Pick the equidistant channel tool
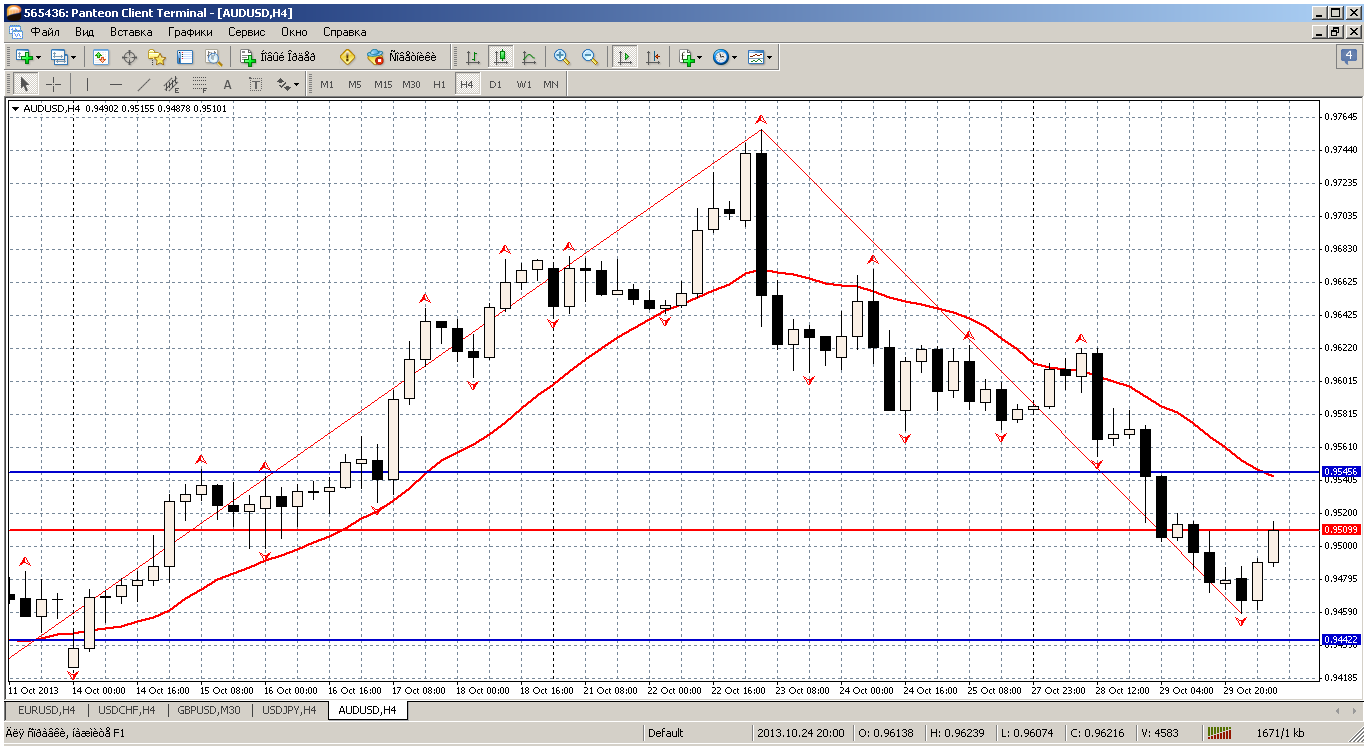 (171, 84)
